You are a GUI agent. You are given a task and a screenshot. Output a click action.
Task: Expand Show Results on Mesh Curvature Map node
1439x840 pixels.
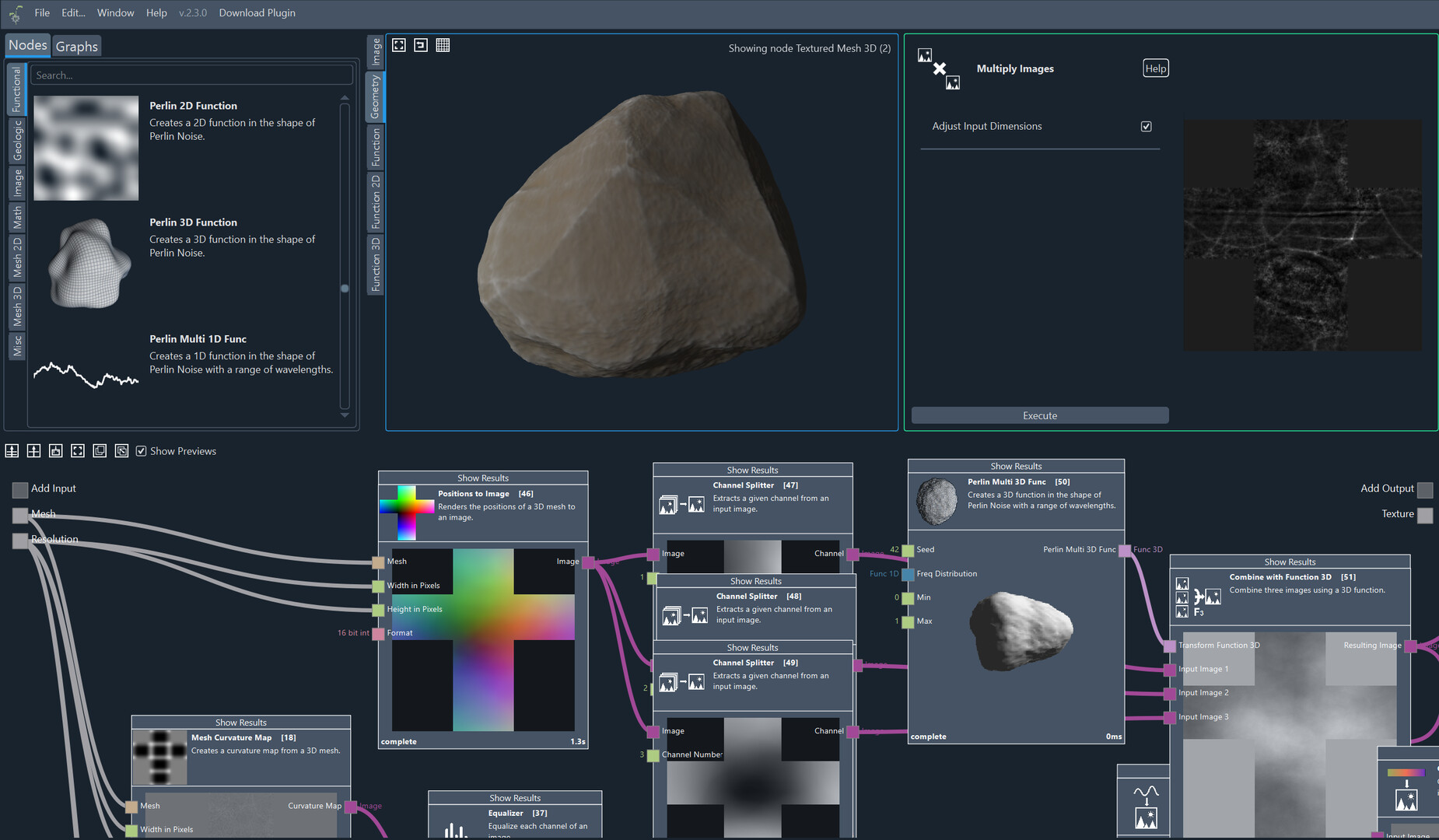[x=240, y=722]
